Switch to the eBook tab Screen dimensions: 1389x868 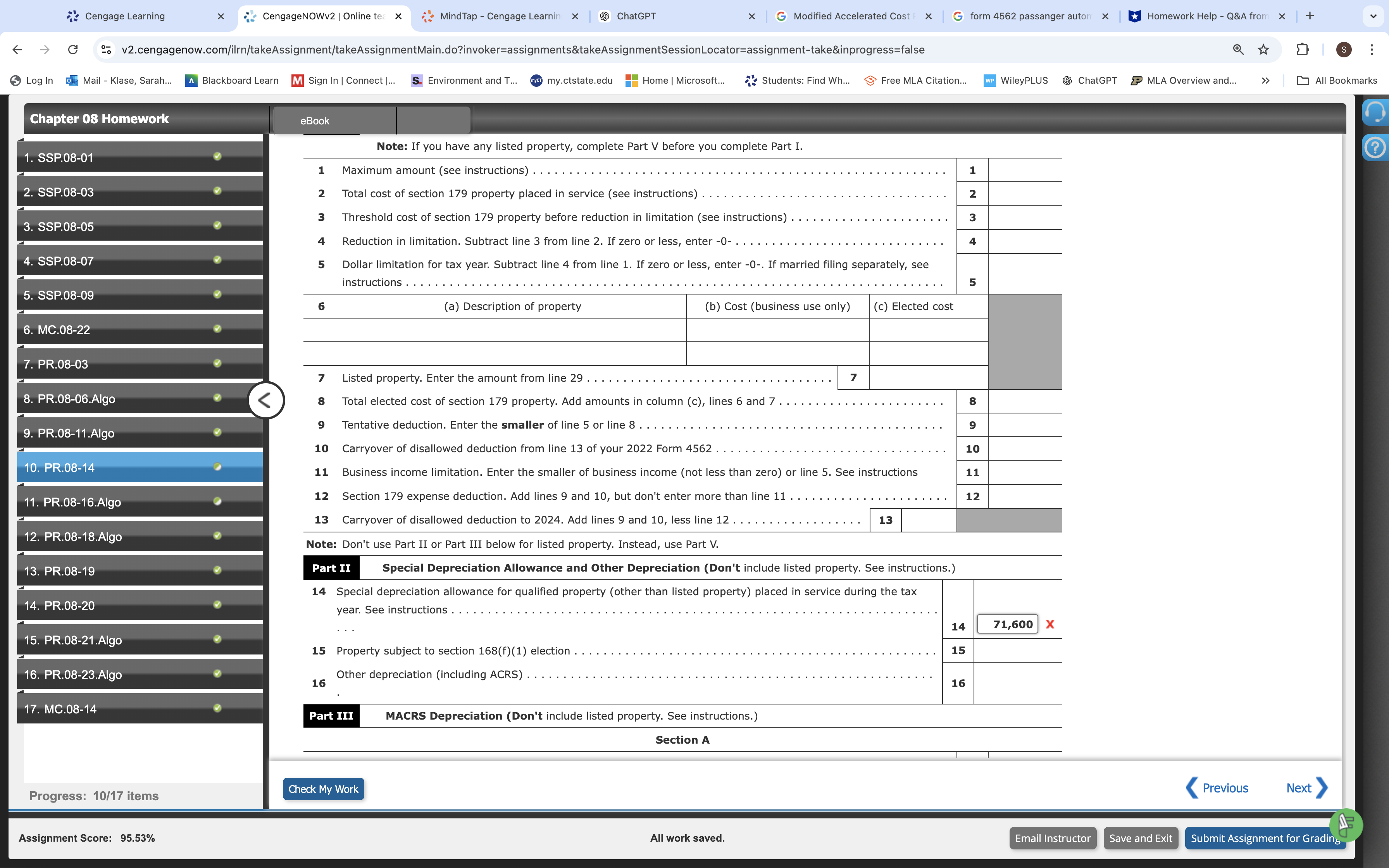coord(315,121)
